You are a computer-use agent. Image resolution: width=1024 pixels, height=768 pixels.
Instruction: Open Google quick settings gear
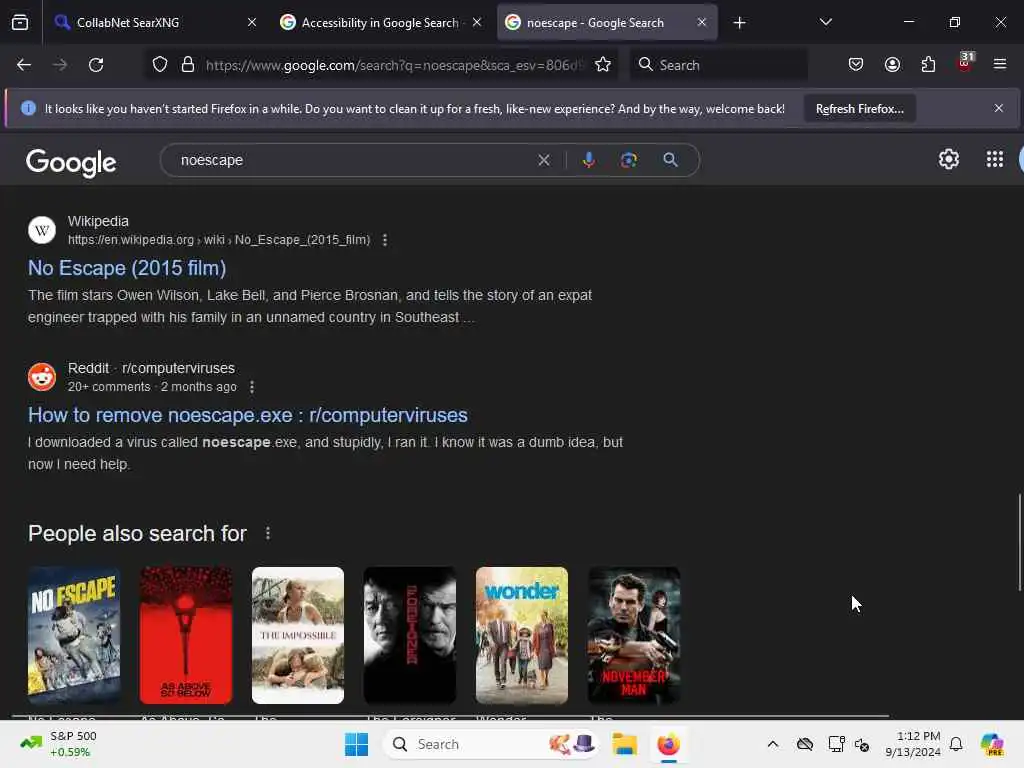click(948, 159)
